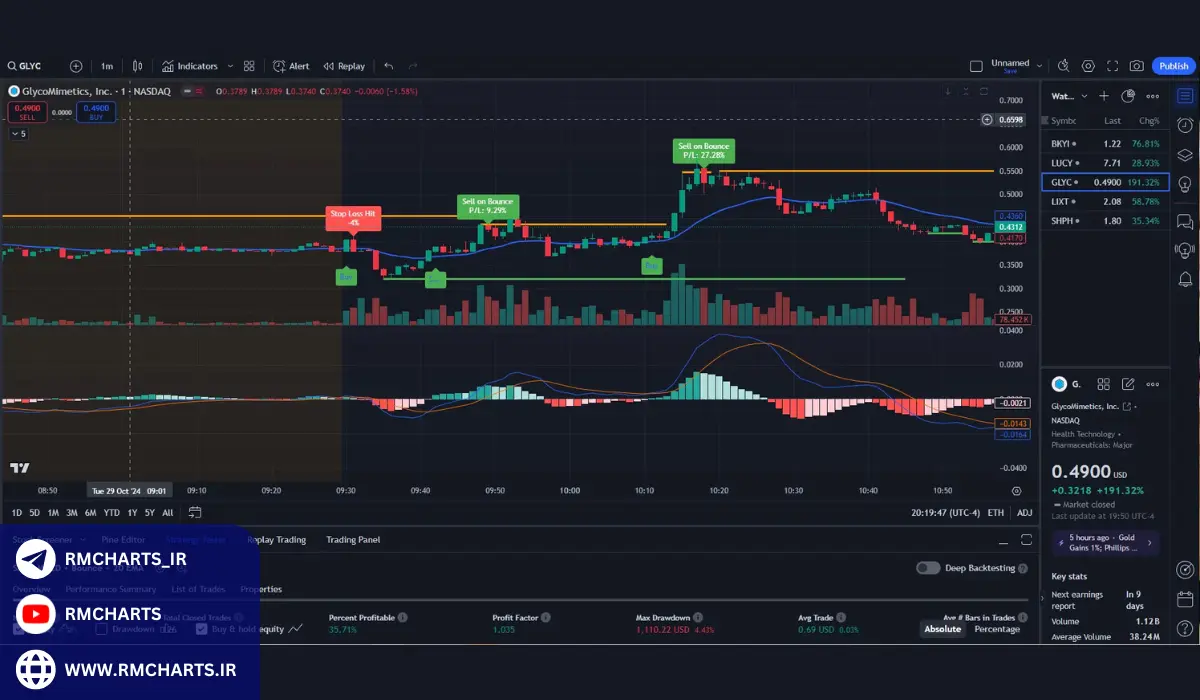Uncheck the Buy & hold equity checkbox
The height and width of the screenshot is (700, 1200).
tap(202, 629)
